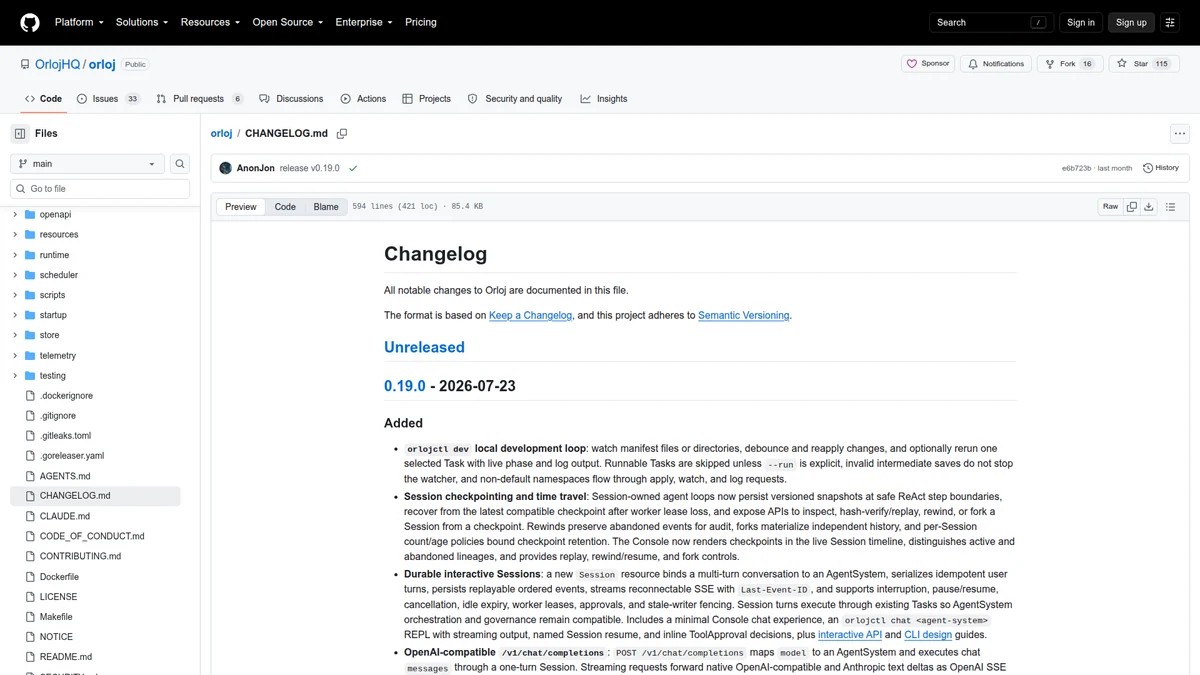Screen dimensions: 1200x675
Task: Copy path icon next to CHANGELOG.md
Action: click(x=342, y=133)
